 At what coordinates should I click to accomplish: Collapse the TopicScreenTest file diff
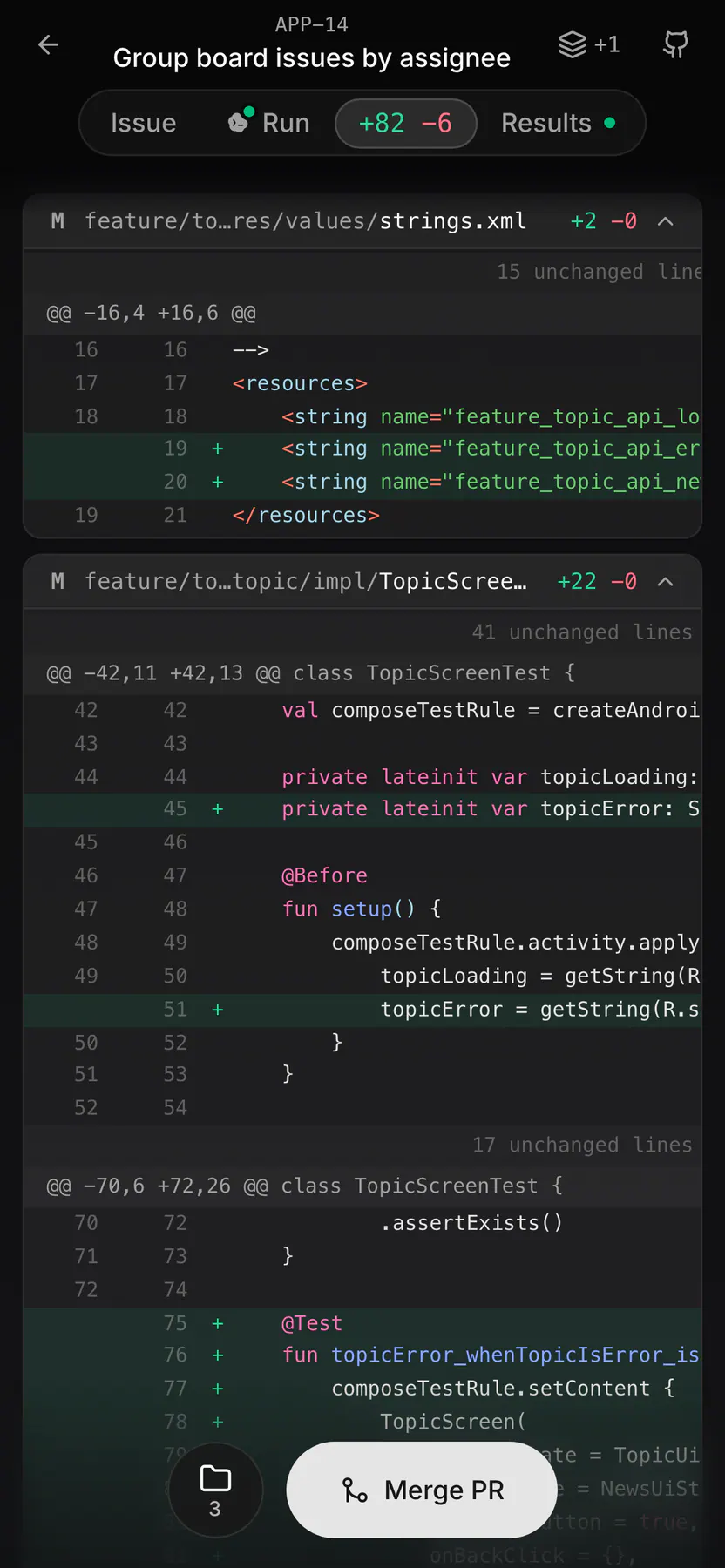(x=666, y=581)
